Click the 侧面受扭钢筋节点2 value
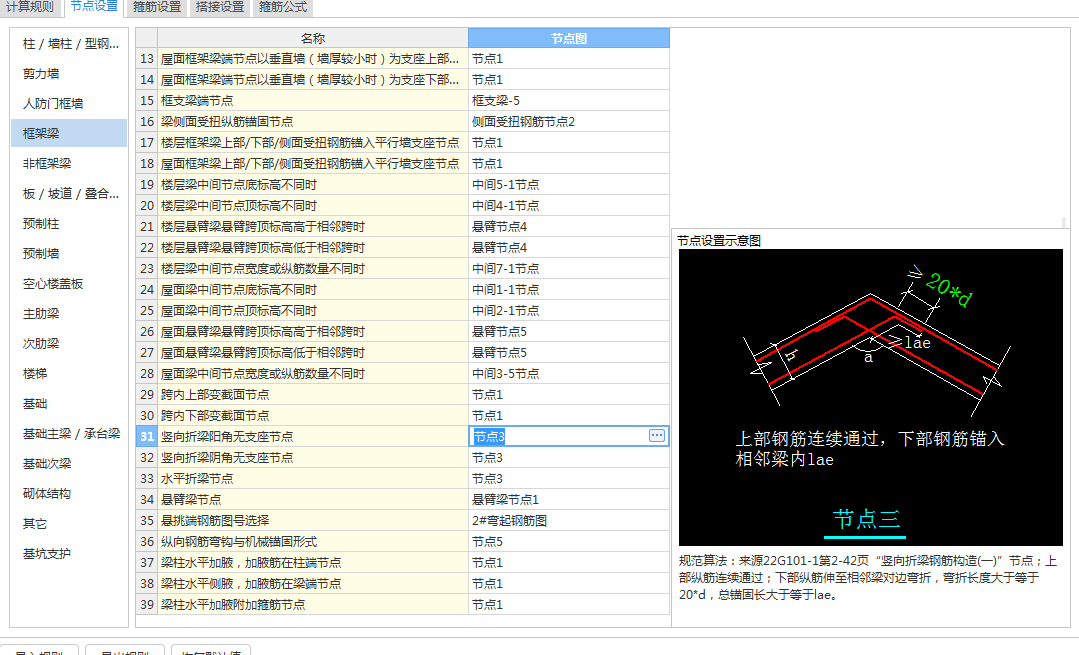This screenshot has width=1079, height=655. 568,122
